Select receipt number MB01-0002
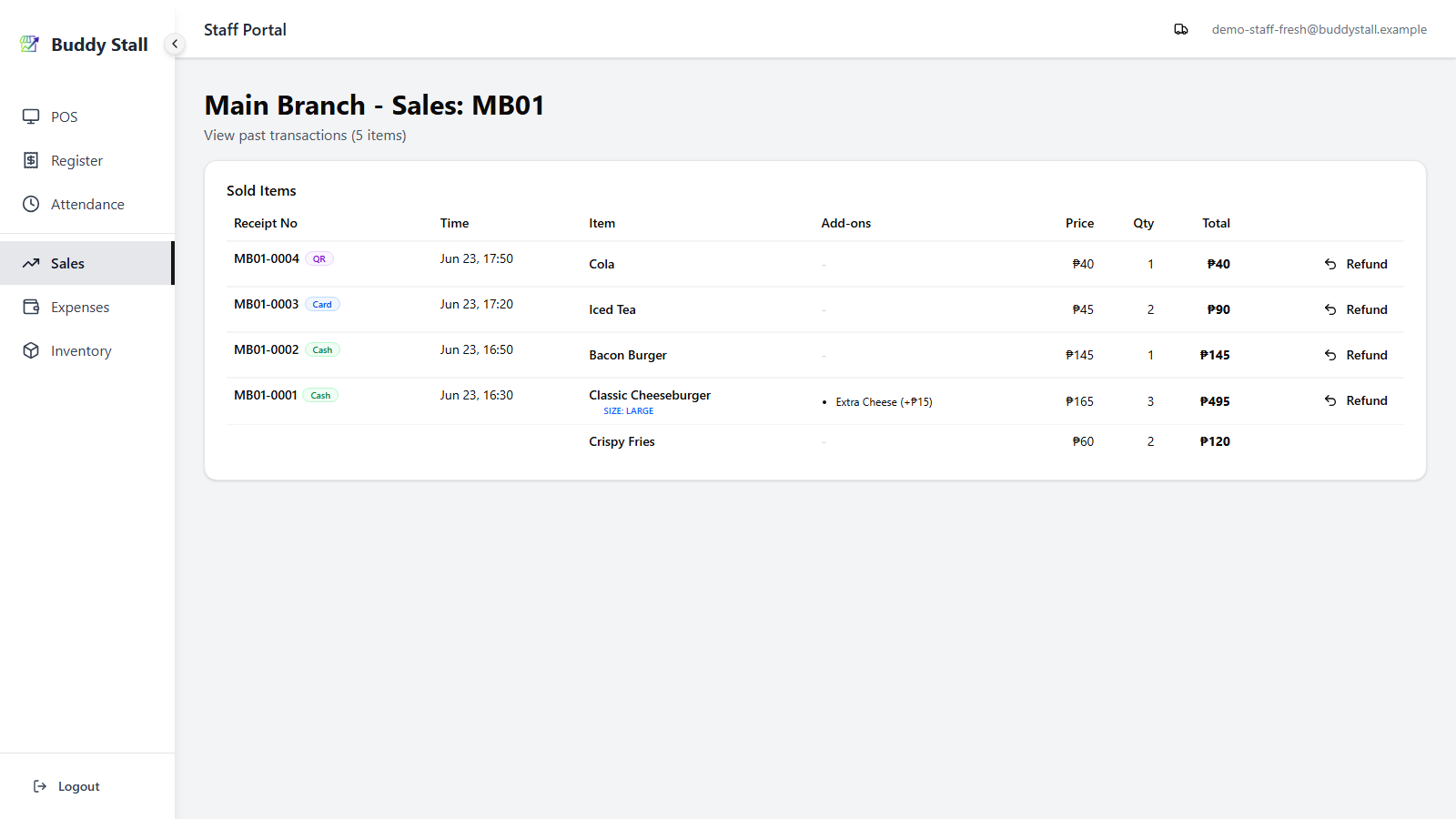 pos(266,349)
